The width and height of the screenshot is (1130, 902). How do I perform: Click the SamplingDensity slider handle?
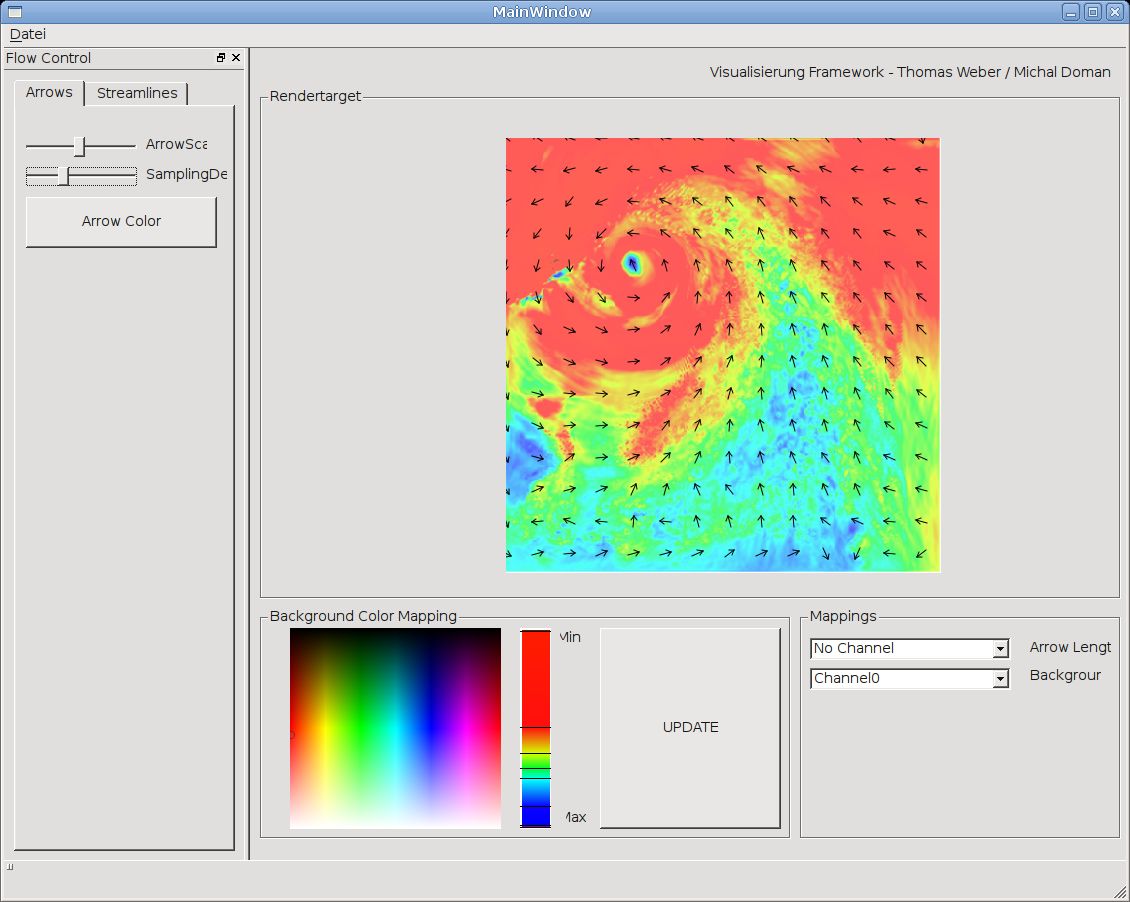point(63,176)
